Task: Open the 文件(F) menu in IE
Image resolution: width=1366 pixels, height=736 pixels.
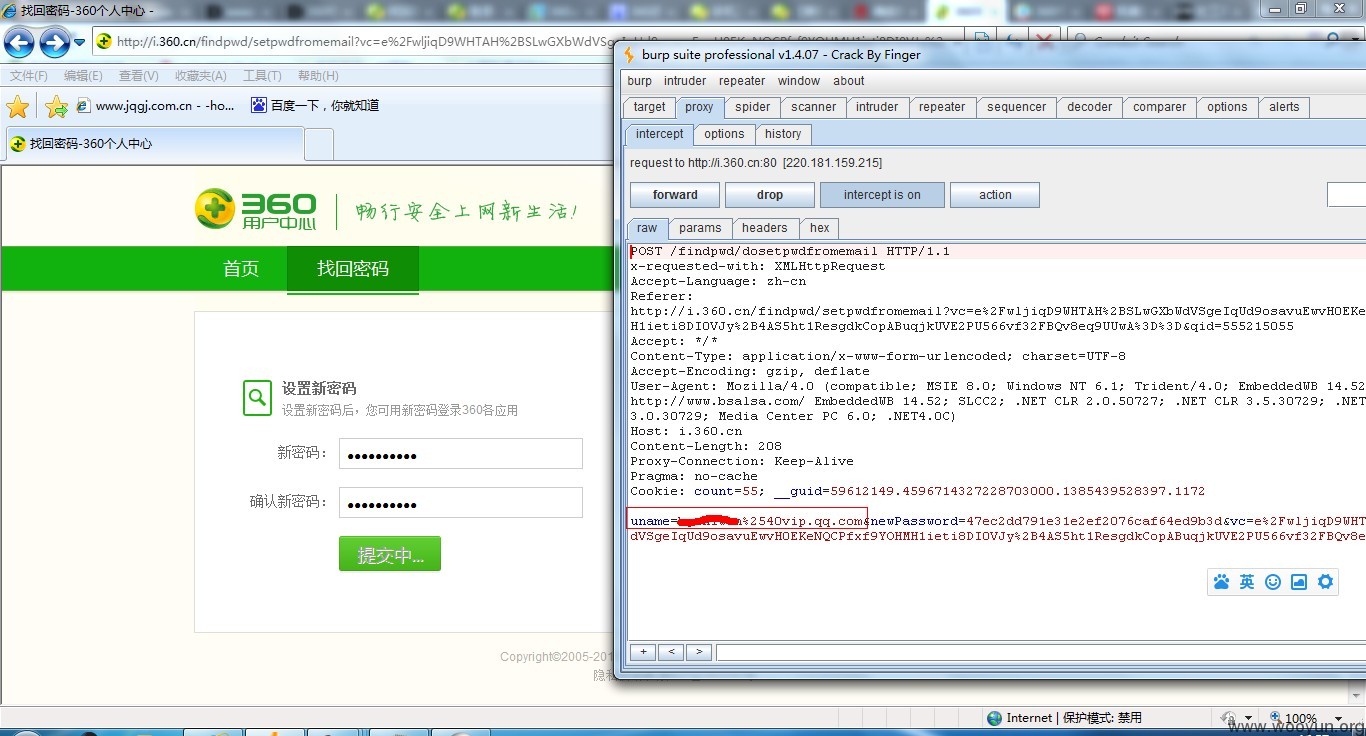Action: coord(28,76)
